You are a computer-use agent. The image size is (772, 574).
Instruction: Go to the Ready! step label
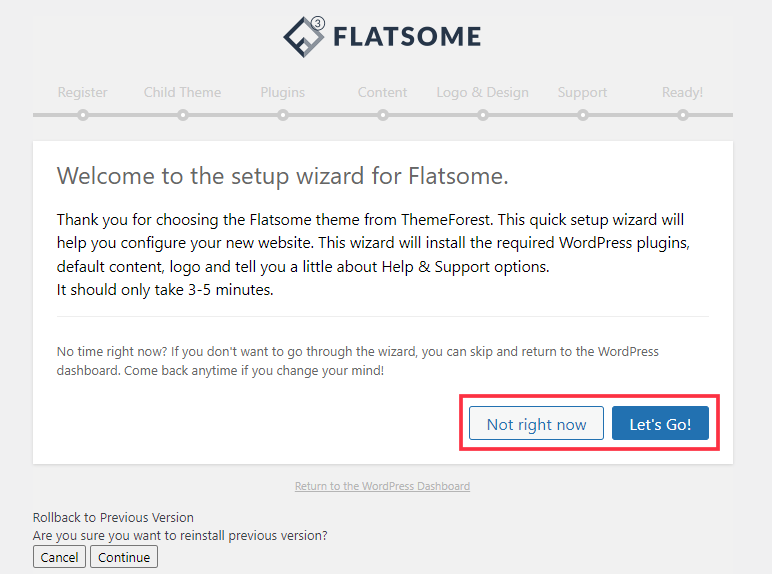pos(682,92)
